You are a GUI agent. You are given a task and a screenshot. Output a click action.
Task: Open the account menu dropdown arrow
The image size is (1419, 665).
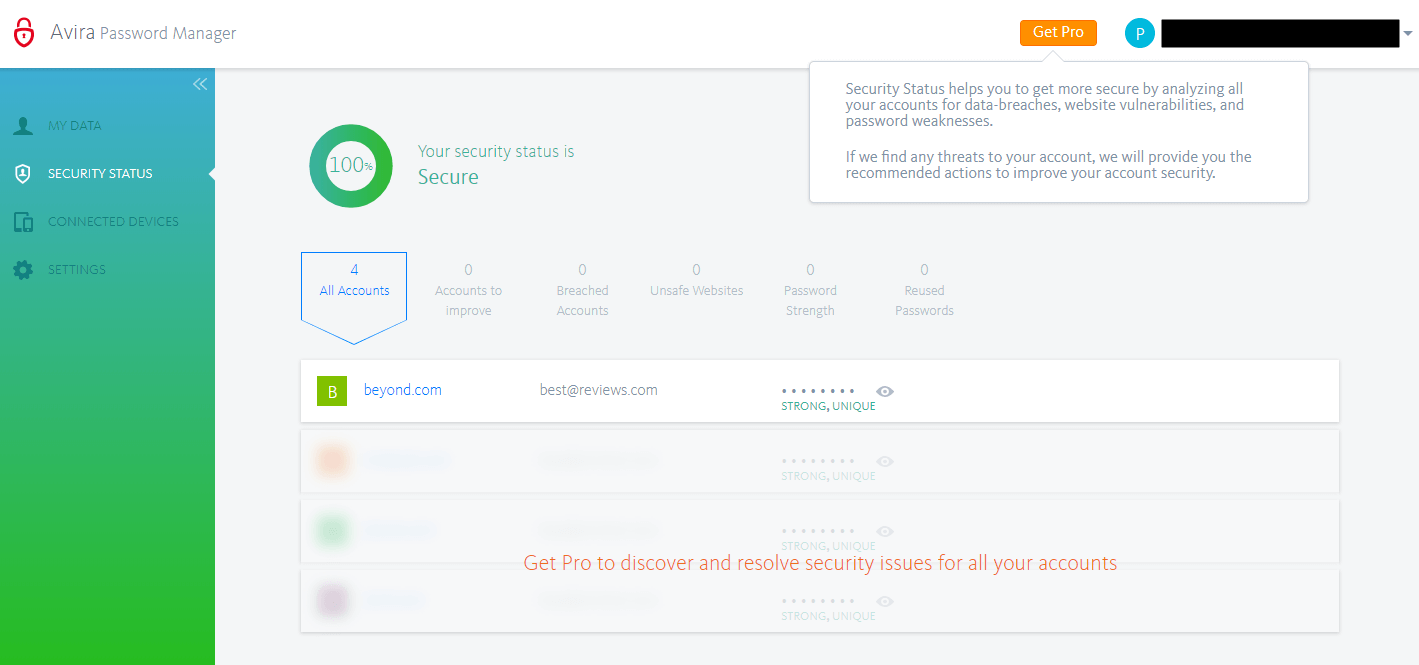coord(1410,33)
